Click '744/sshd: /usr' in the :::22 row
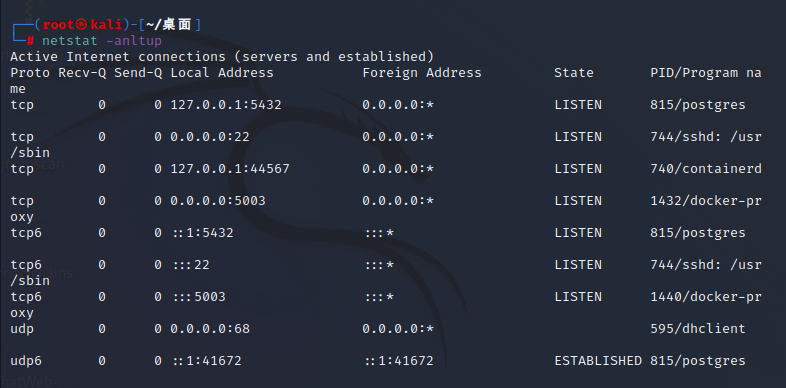Image resolution: width=786 pixels, height=388 pixels. pyautogui.click(x=706, y=265)
